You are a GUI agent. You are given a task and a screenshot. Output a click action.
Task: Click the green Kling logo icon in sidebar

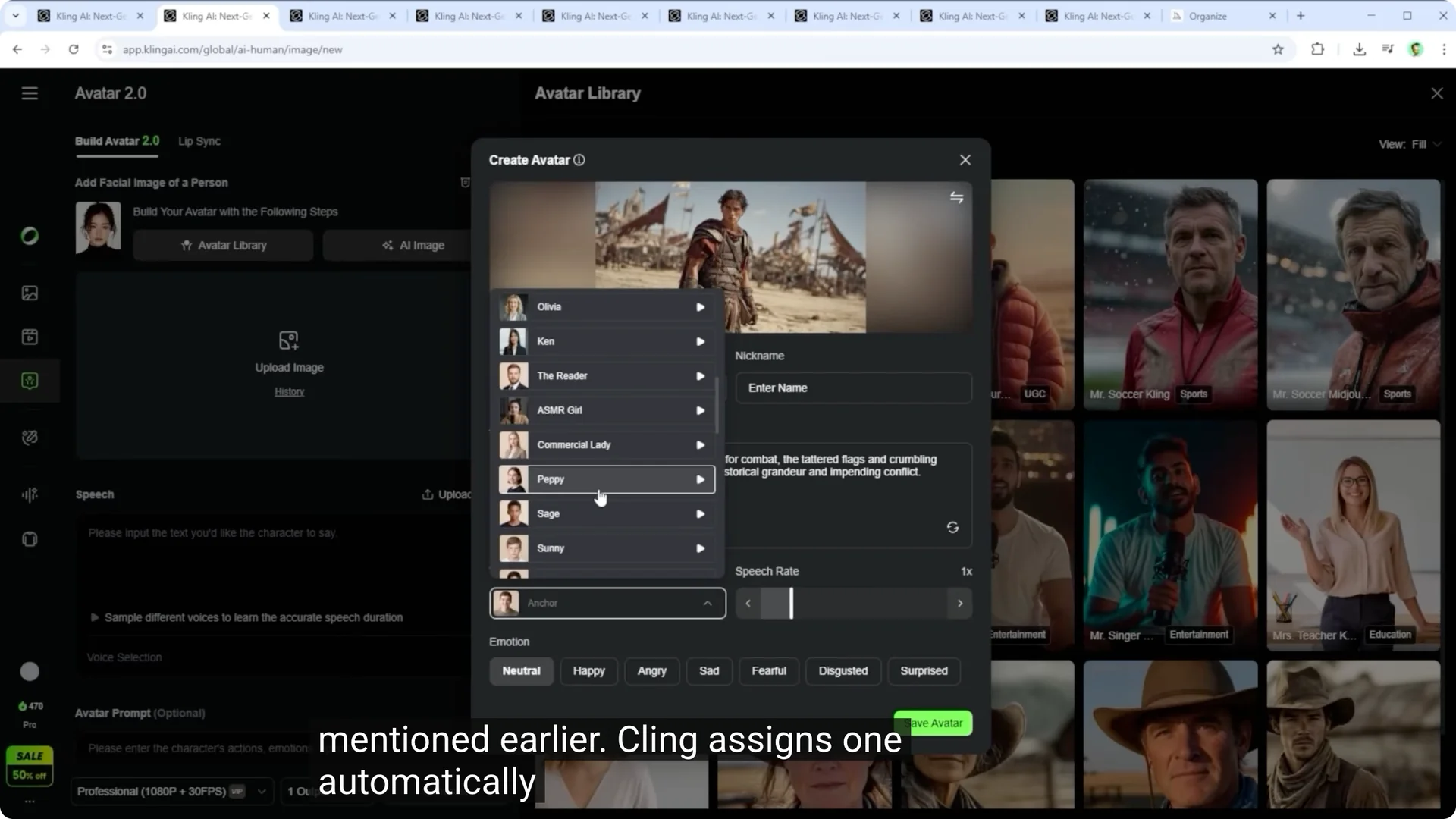coord(30,236)
